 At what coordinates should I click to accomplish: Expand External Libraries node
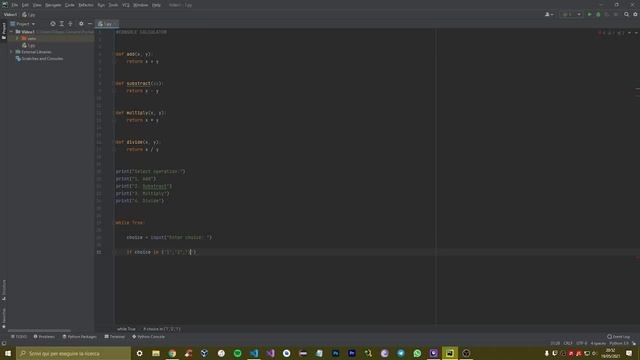point(11,52)
